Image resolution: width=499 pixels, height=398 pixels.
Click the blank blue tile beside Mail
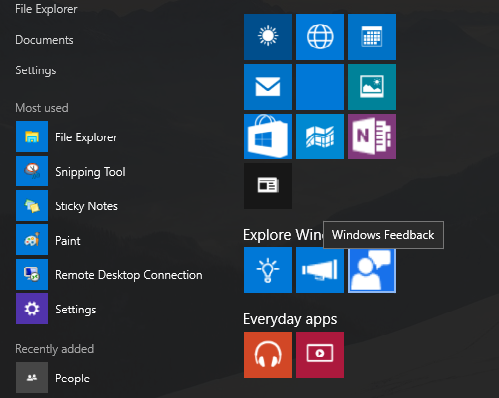pos(320,87)
